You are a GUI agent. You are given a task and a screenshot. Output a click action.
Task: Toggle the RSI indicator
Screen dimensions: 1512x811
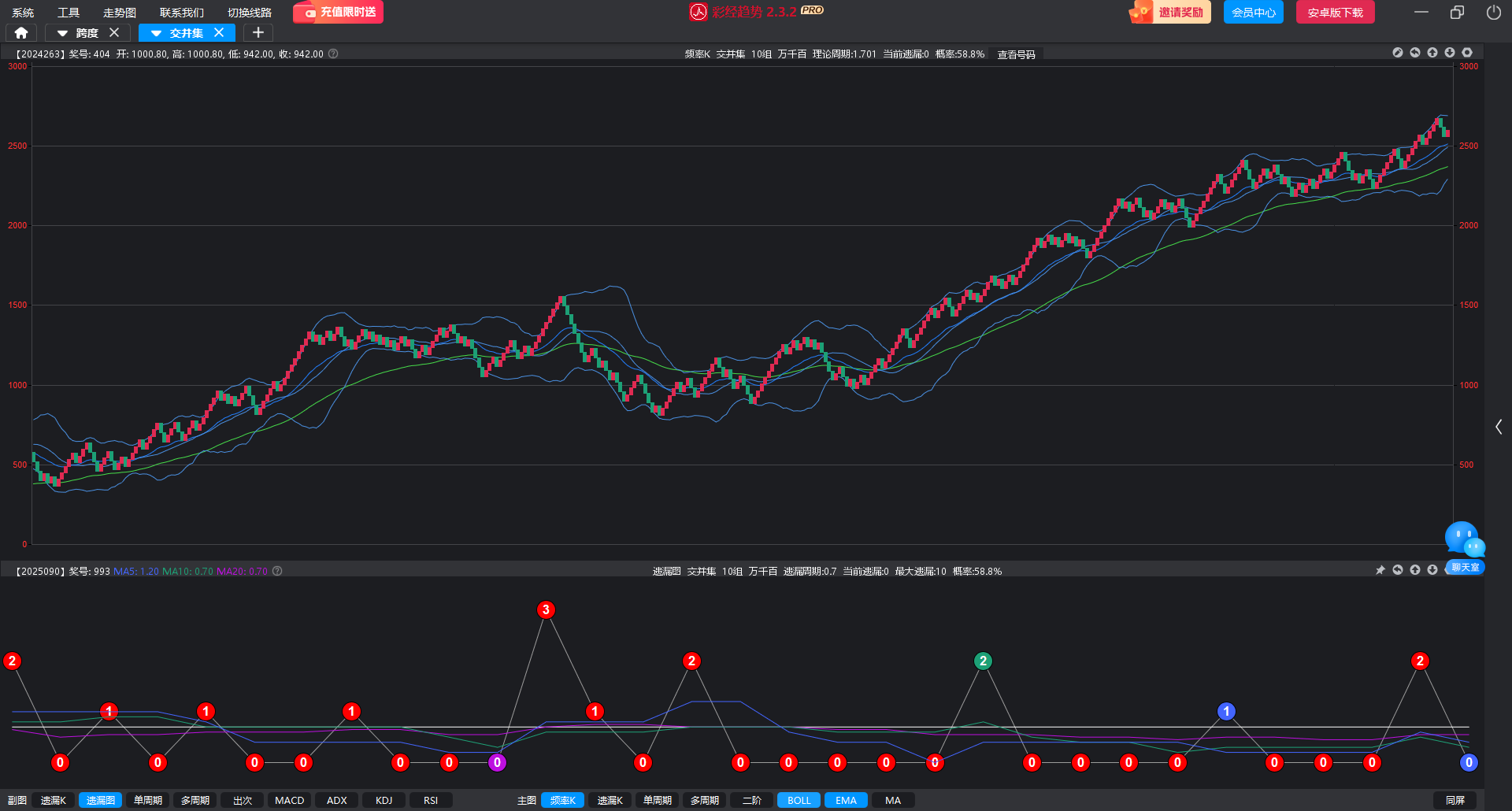click(x=431, y=800)
